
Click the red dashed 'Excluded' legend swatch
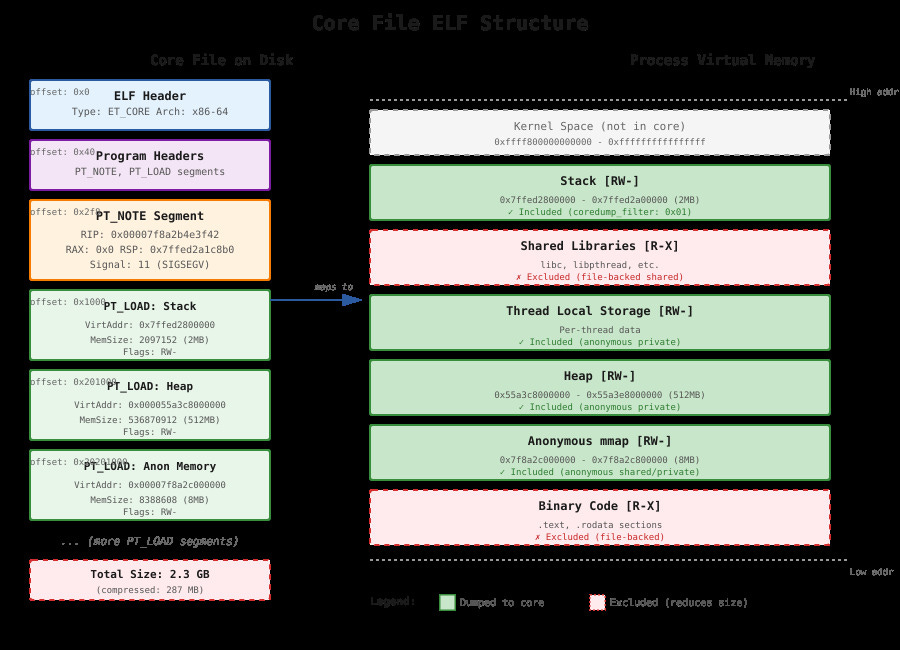pyautogui.click(x=598, y=602)
